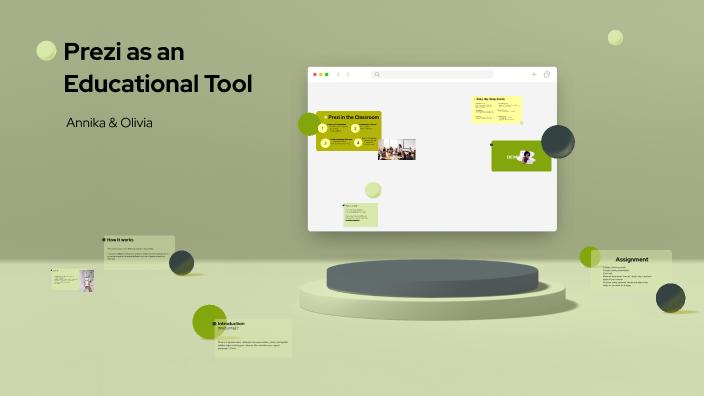Select the small light green card below the pale sphere
The height and width of the screenshot is (396, 704).
361,215
